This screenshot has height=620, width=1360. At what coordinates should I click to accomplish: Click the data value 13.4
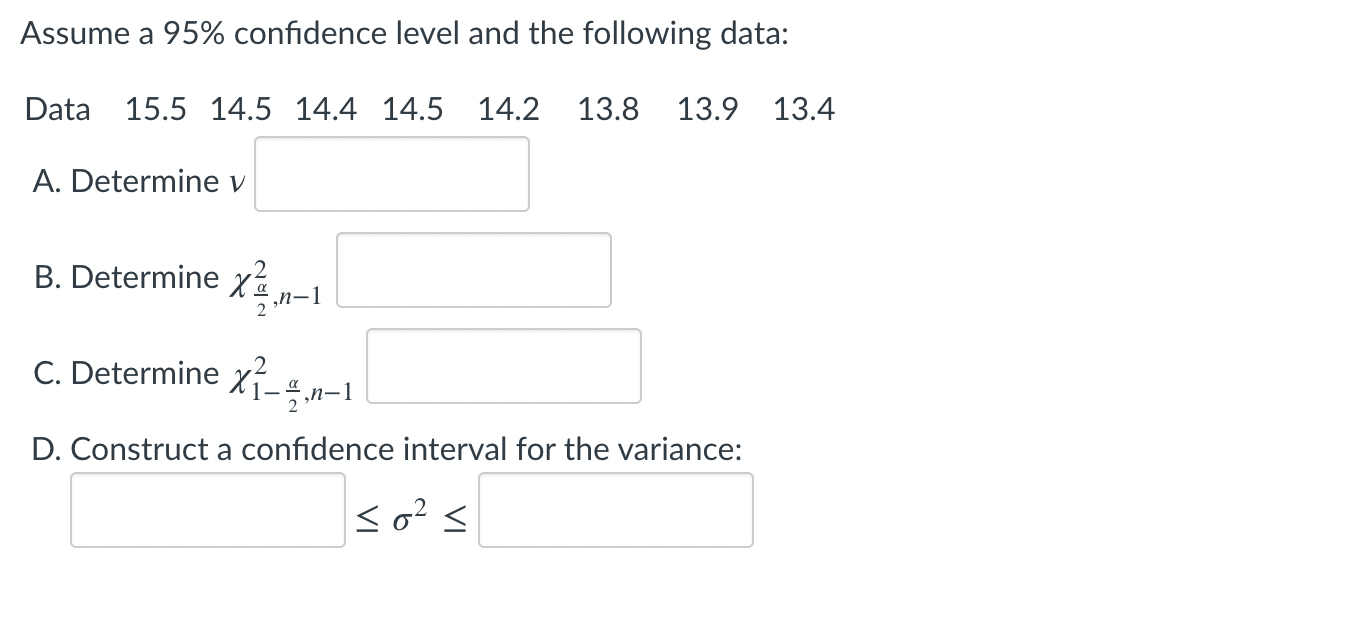(804, 109)
